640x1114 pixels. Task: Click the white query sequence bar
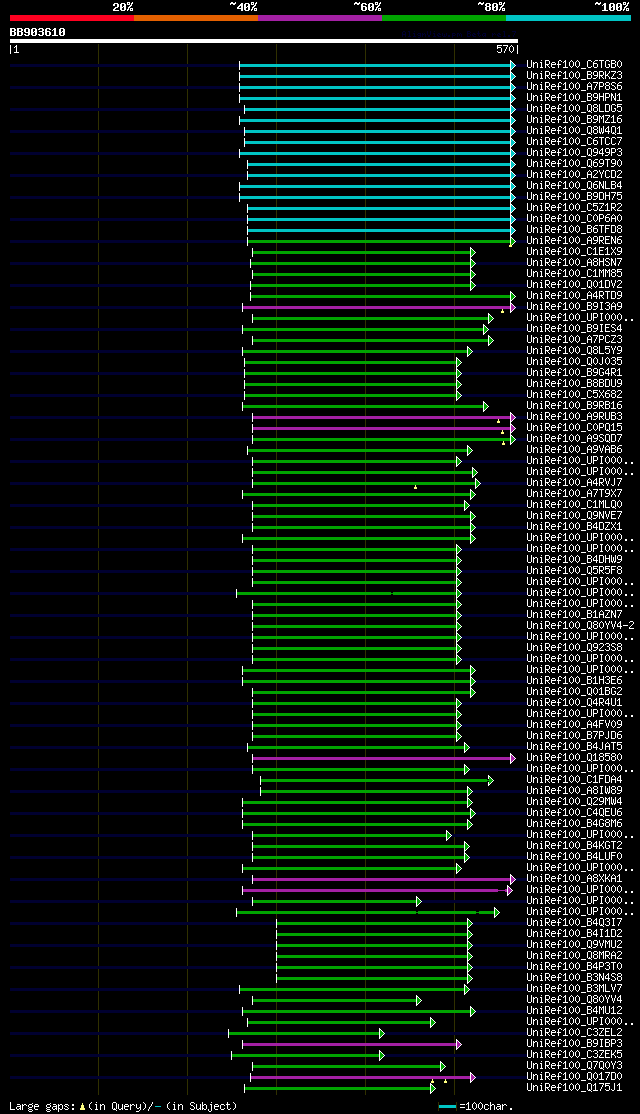pos(264,41)
